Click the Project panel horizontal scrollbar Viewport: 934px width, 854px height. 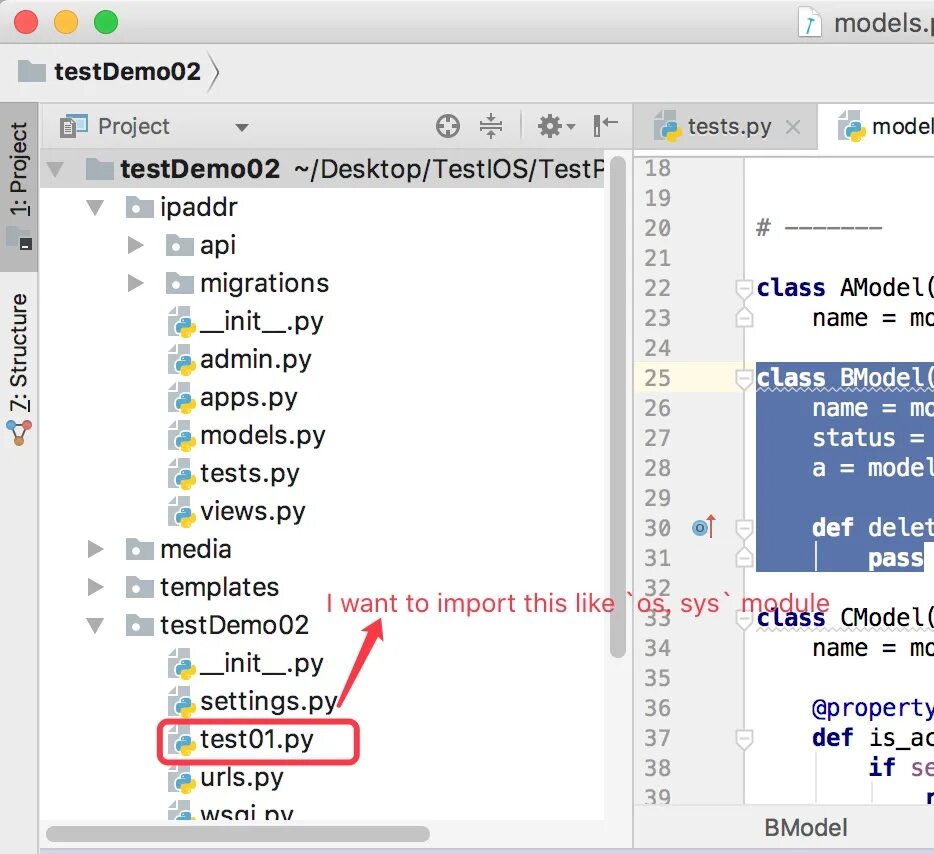pyautogui.click(x=238, y=833)
